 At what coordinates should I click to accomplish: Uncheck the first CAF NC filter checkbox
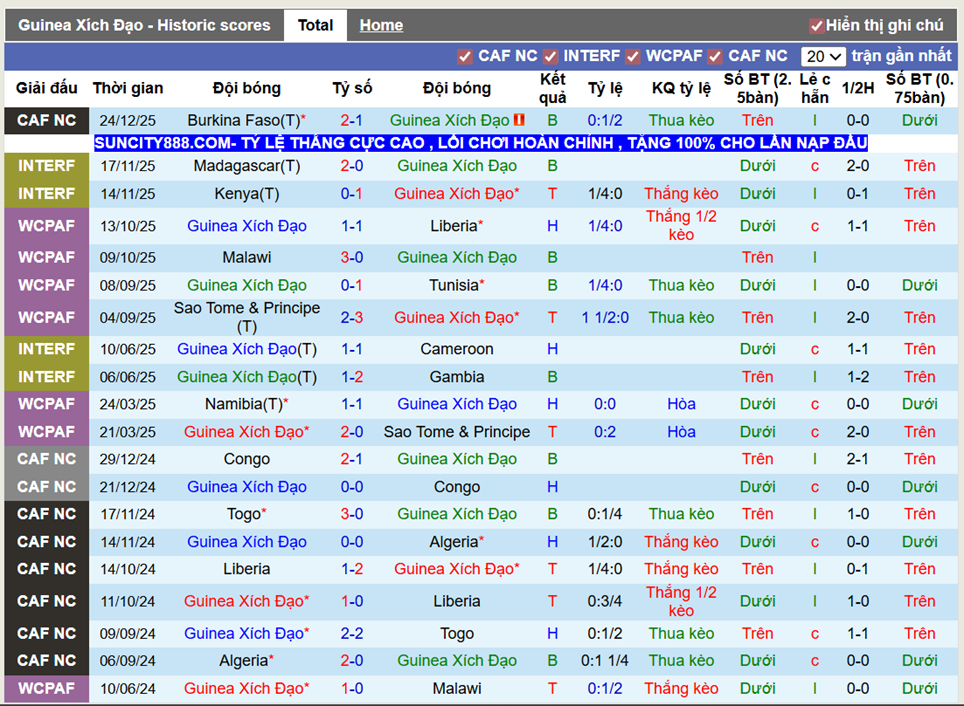coord(465,57)
